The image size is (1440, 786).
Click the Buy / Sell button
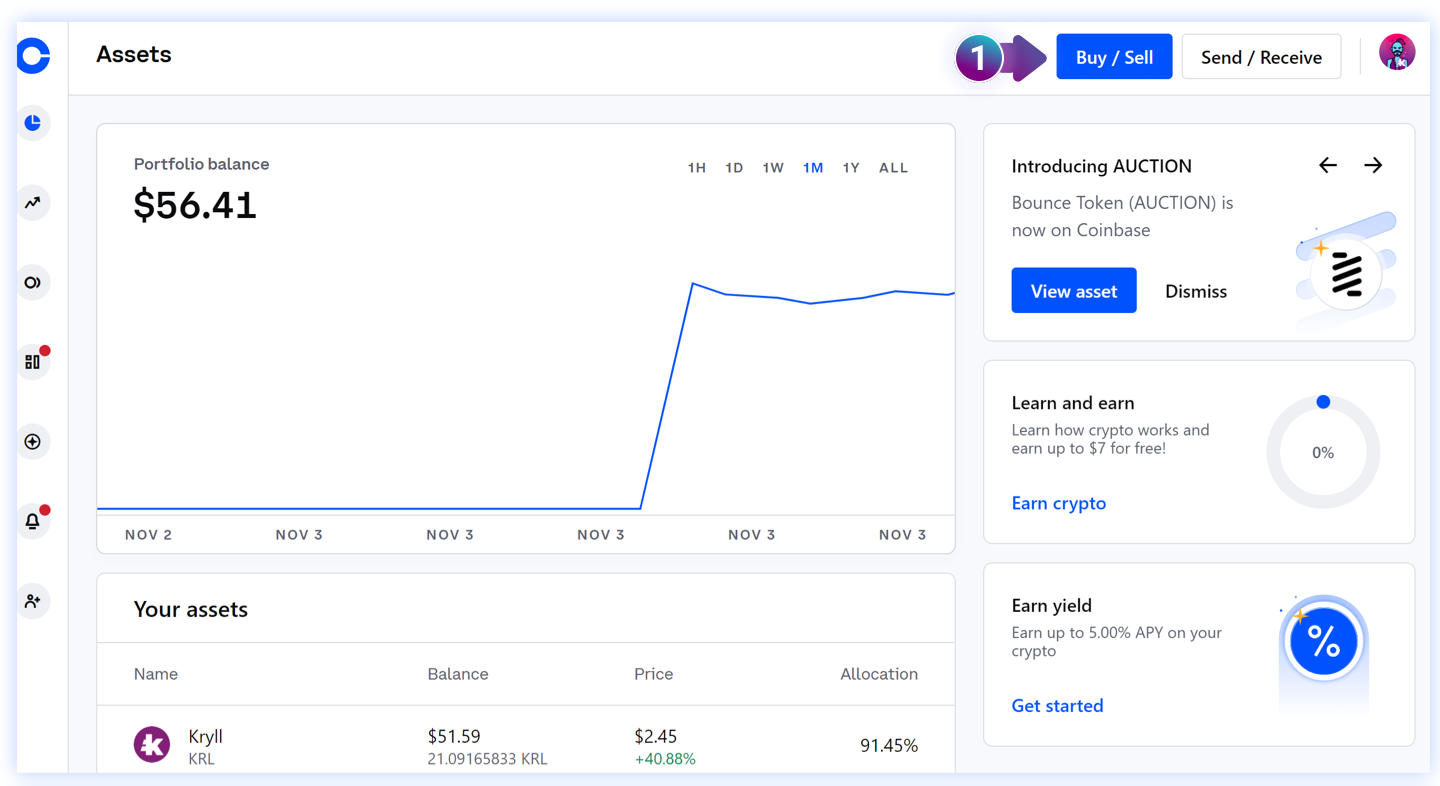click(x=1114, y=57)
